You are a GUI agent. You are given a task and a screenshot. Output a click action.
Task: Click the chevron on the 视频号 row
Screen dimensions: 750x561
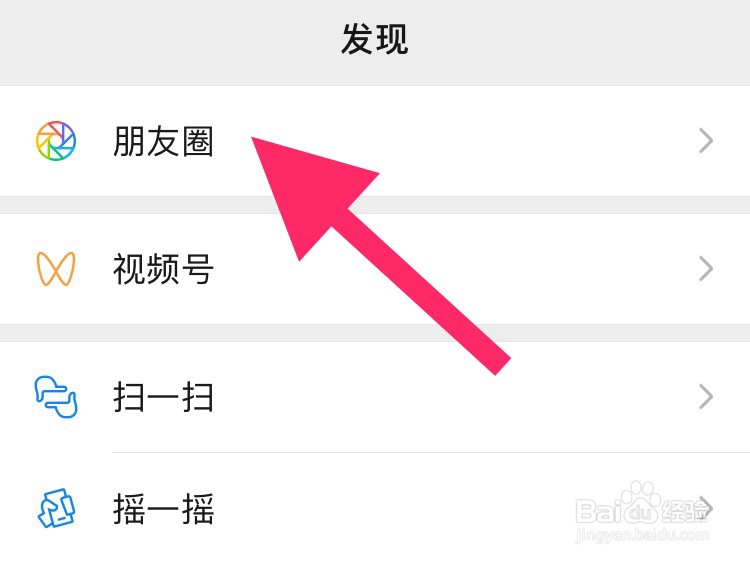coord(706,269)
